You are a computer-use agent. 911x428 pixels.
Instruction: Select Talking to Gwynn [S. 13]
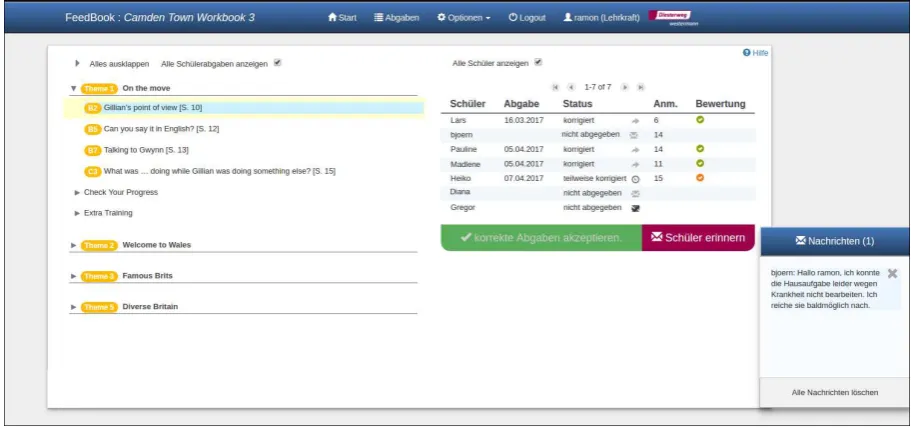click(146, 150)
